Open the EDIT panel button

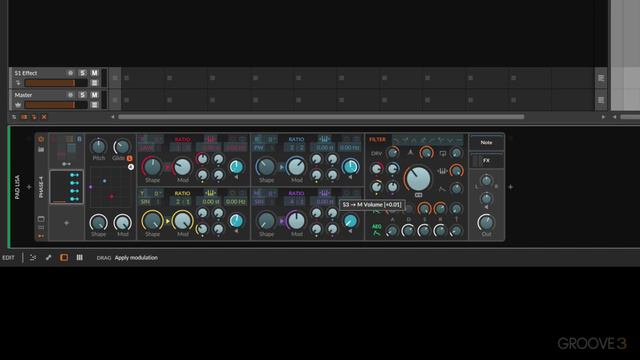[x=8, y=258]
